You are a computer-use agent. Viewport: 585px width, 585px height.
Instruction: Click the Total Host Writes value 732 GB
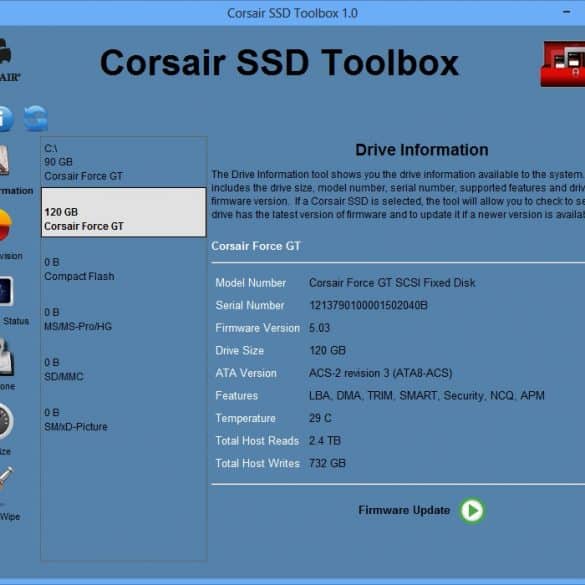[x=327, y=463]
